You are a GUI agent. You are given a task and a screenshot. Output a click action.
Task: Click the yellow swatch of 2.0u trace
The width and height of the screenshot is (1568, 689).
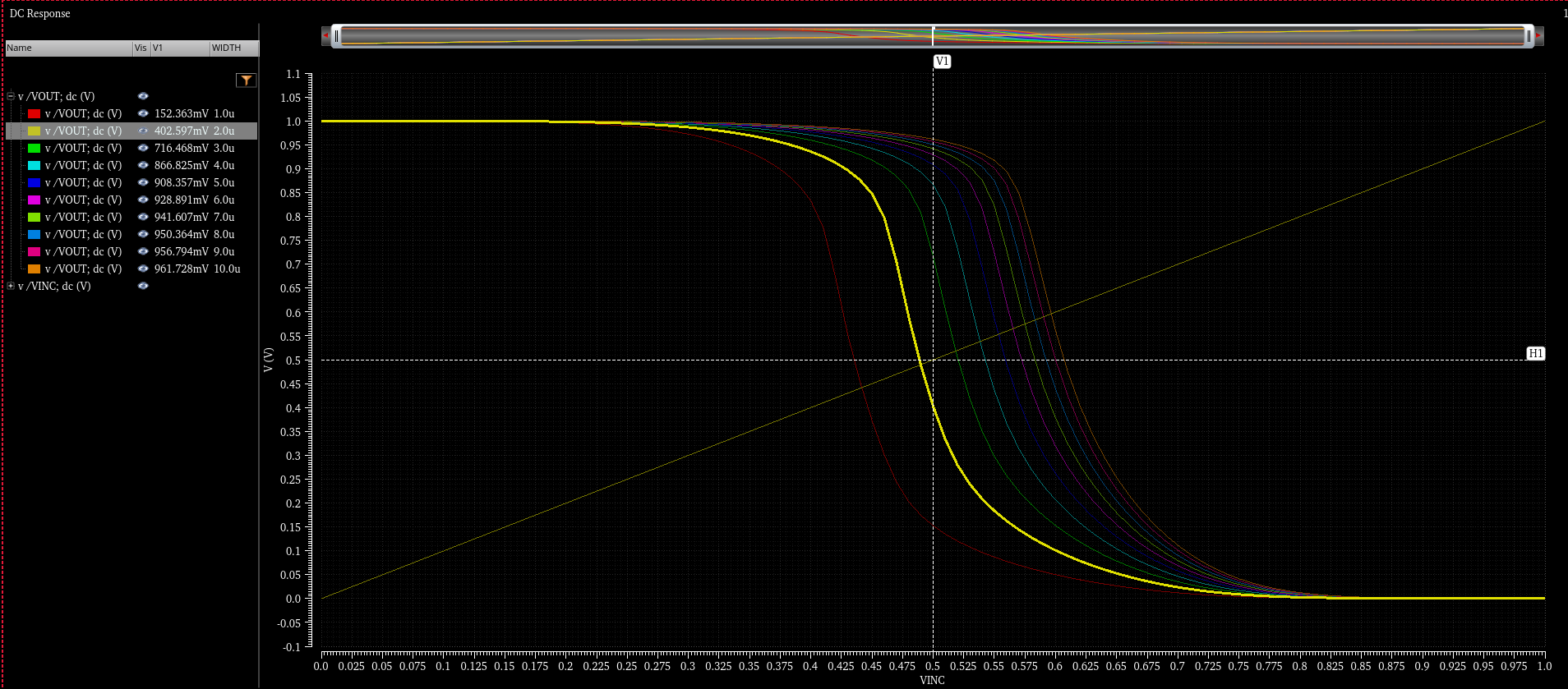pos(34,131)
